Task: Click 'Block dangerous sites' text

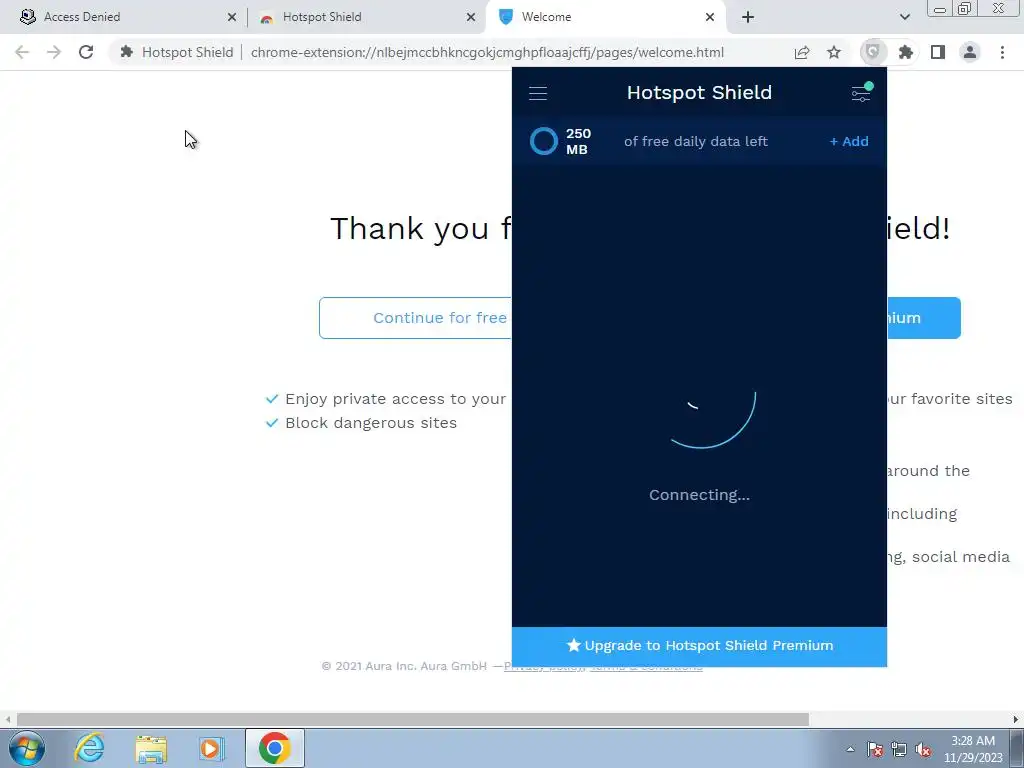Action: coord(371,423)
